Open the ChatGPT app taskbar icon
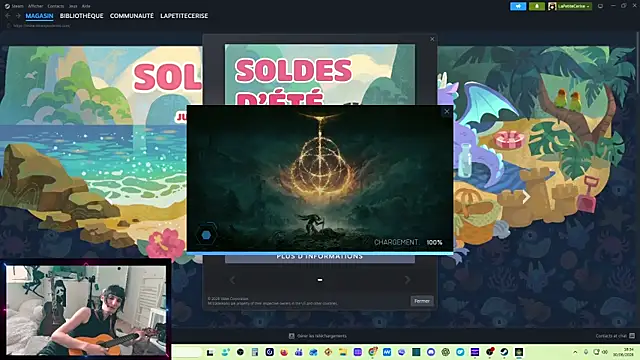Image resolution: width=640 pixels, height=360 pixels. pyautogui.click(x=445, y=352)
